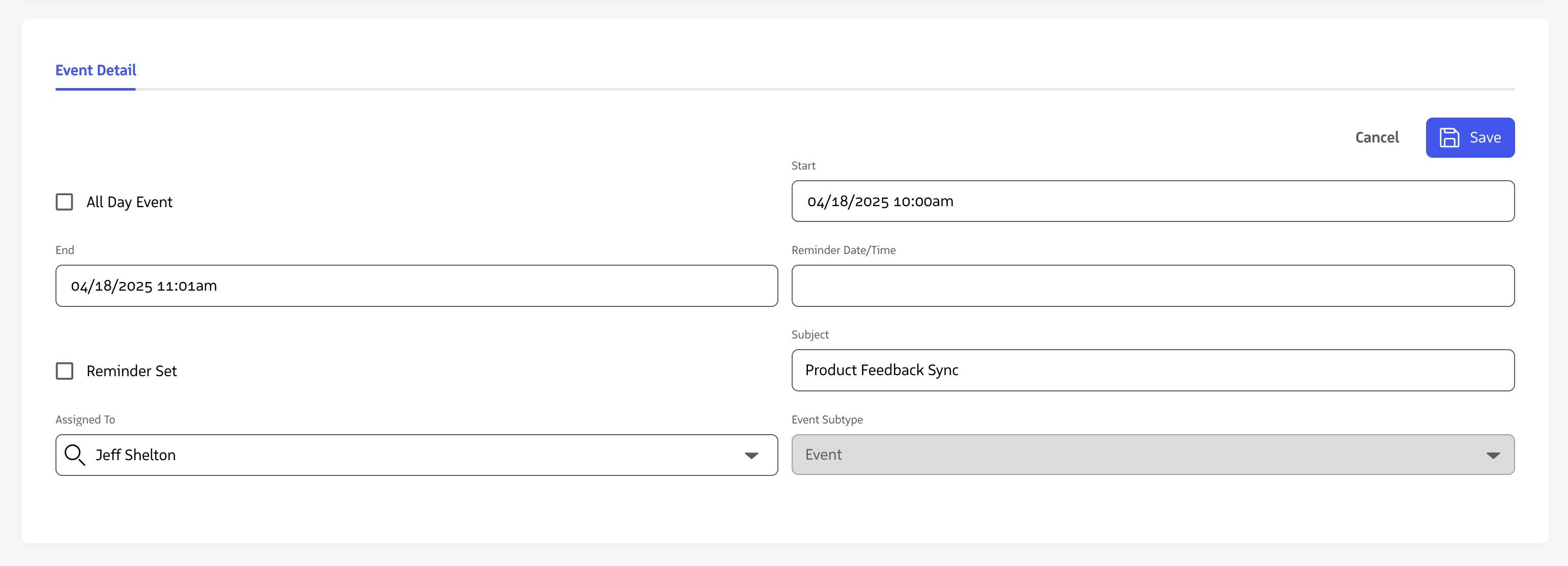Click the Assigned To field label

85,419
